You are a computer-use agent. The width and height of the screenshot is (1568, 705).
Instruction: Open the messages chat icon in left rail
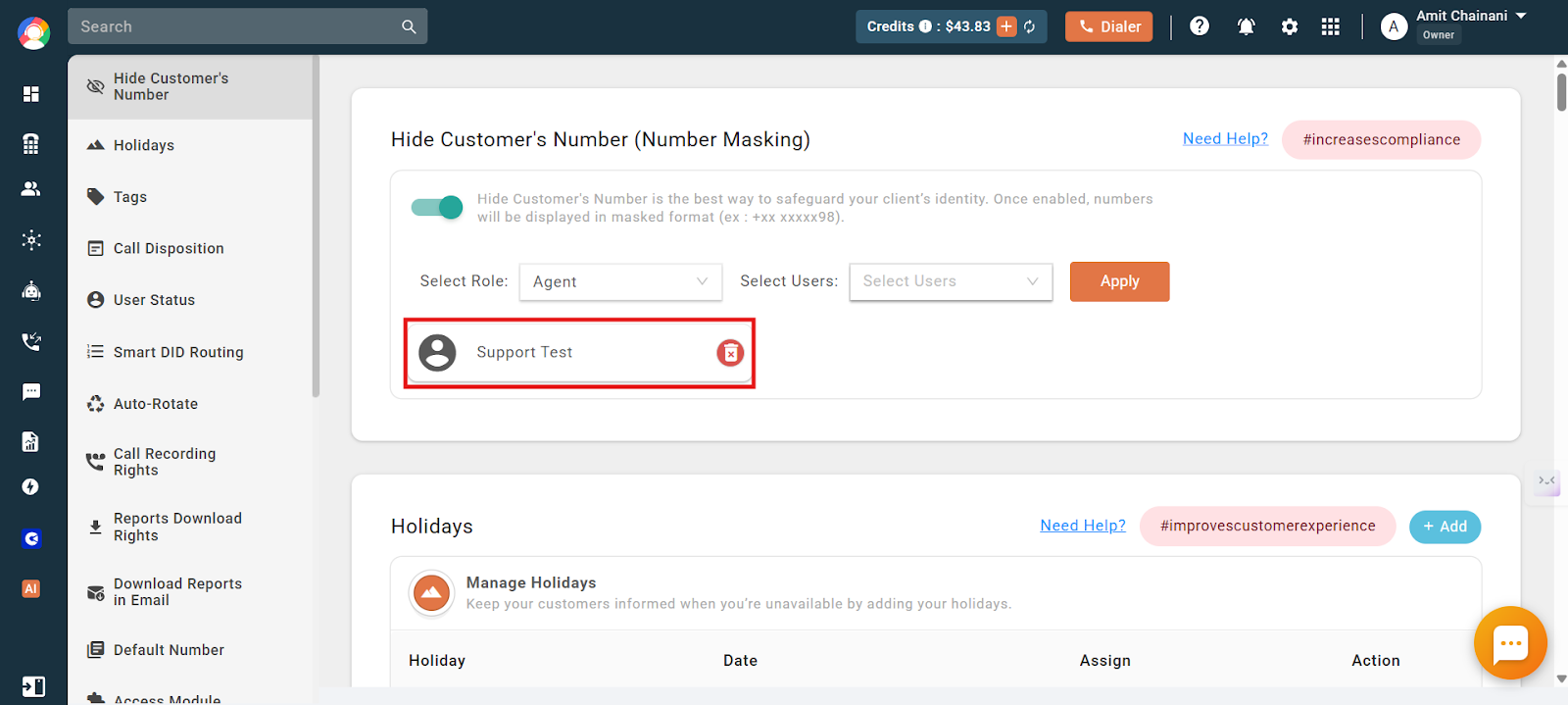[x=31, y=392]
